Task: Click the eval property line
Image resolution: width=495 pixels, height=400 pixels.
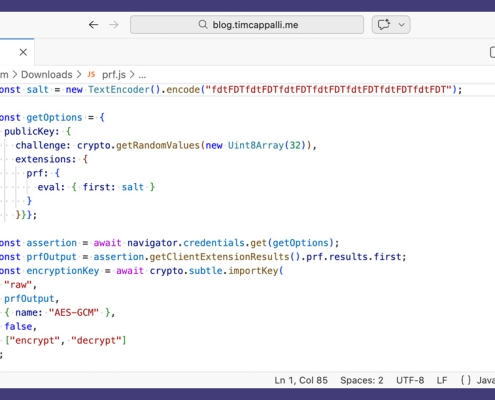Action: pyautogui.click(x=96, y=187)
